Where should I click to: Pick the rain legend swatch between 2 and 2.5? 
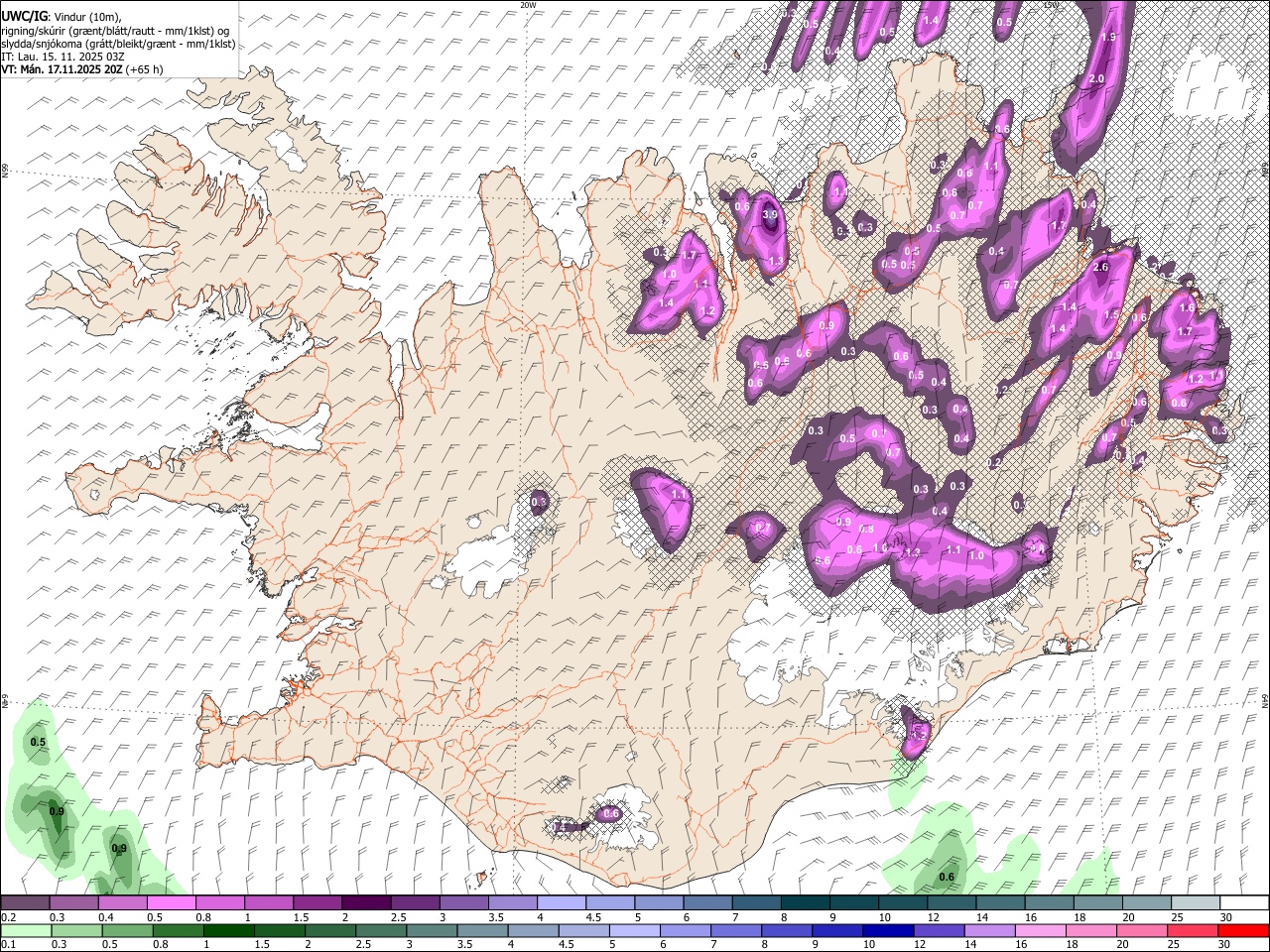(x=332, y=930)
